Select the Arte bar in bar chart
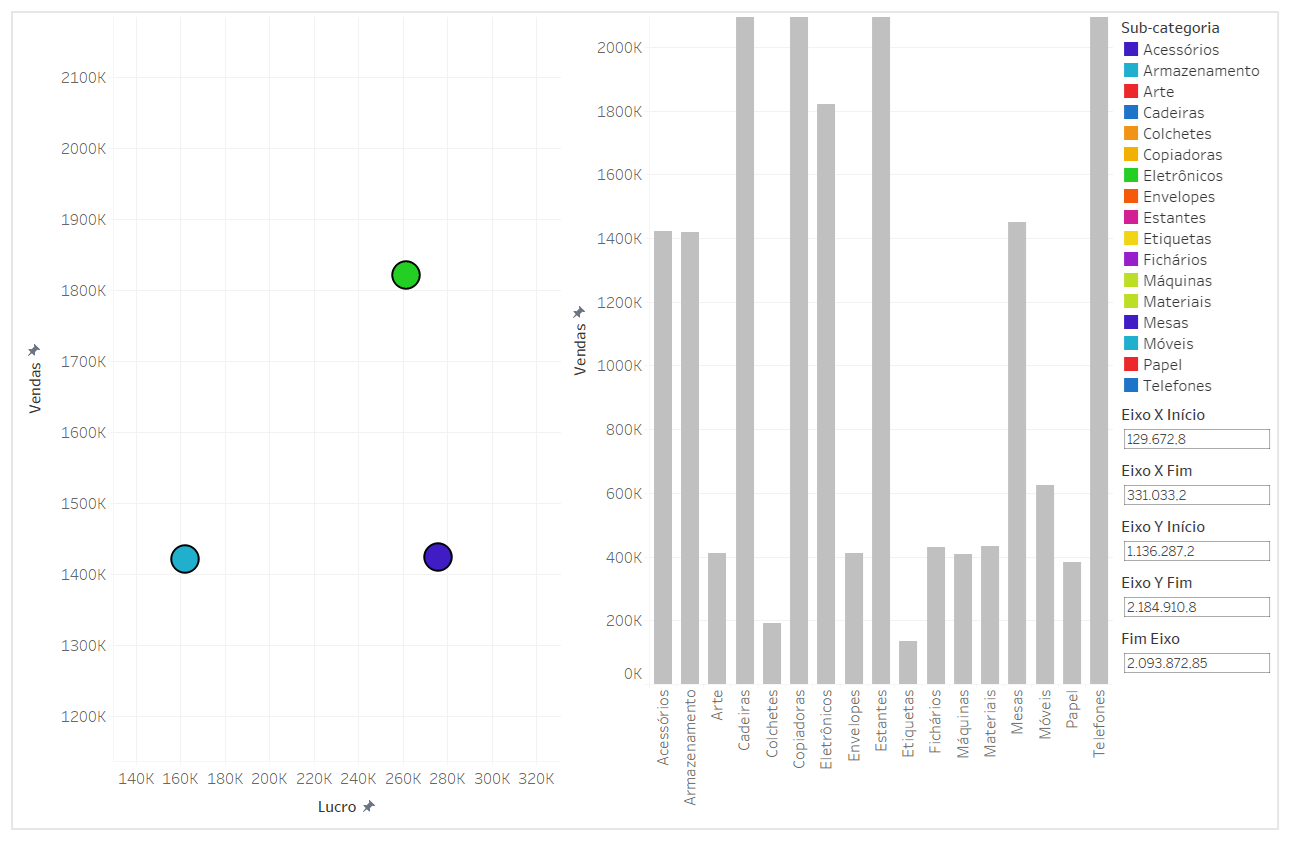The width and height of the screenshot is (1290, 841). pyautogui.click(x=717, y=618)
